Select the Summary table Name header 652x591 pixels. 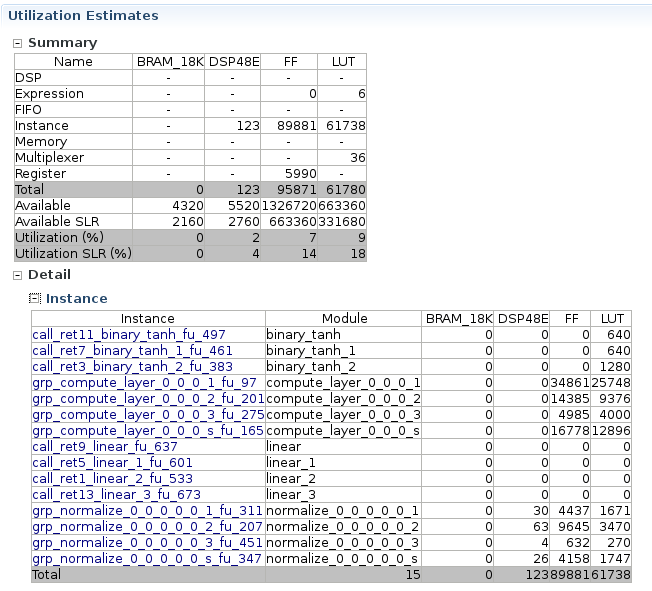(73, 62)
